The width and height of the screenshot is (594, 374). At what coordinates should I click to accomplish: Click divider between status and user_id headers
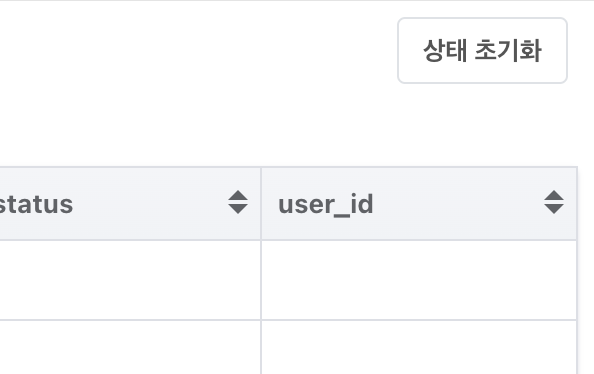pos(261,203)
